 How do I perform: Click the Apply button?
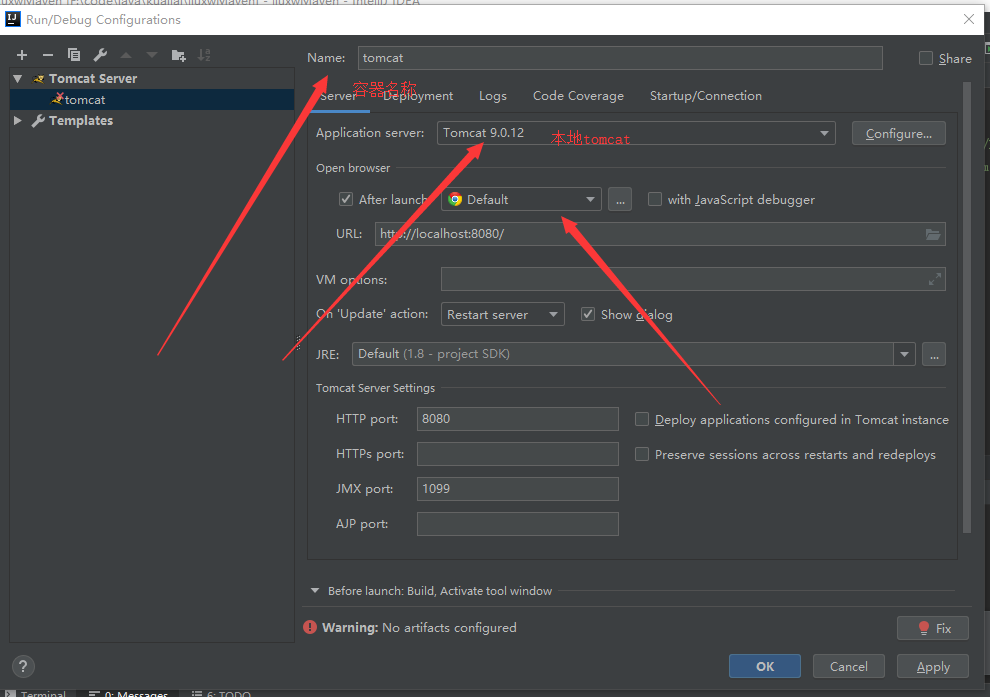[933, 667]
